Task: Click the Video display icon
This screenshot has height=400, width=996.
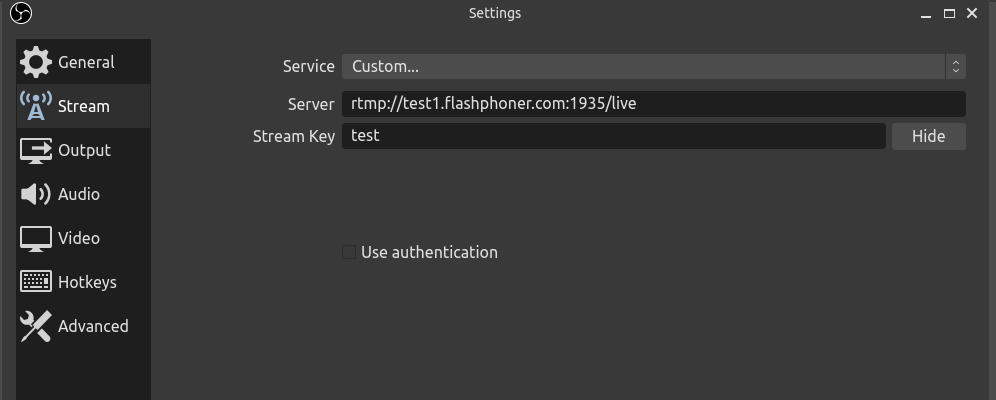Action: (36, 238)
